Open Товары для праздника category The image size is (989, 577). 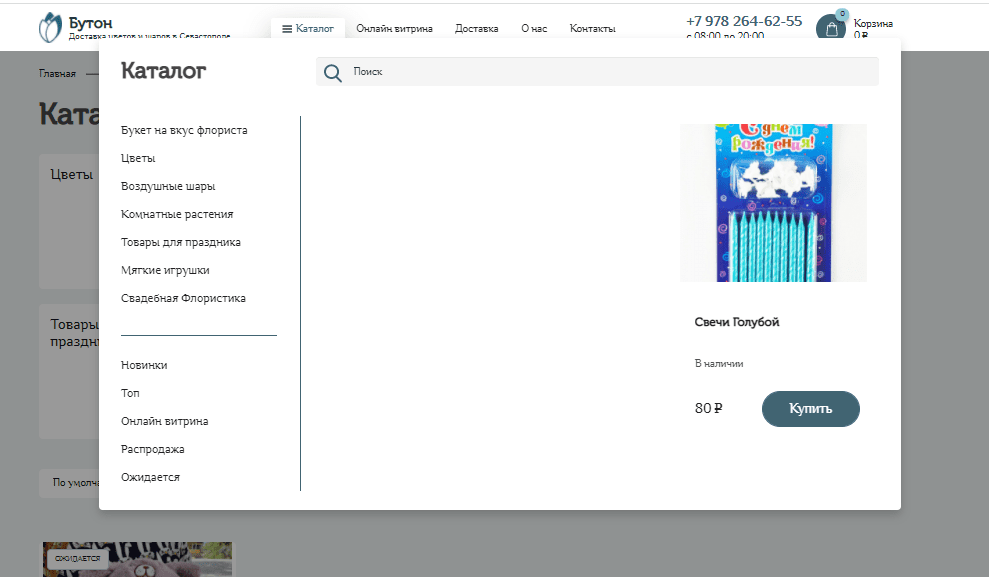(x=181, y=242)
